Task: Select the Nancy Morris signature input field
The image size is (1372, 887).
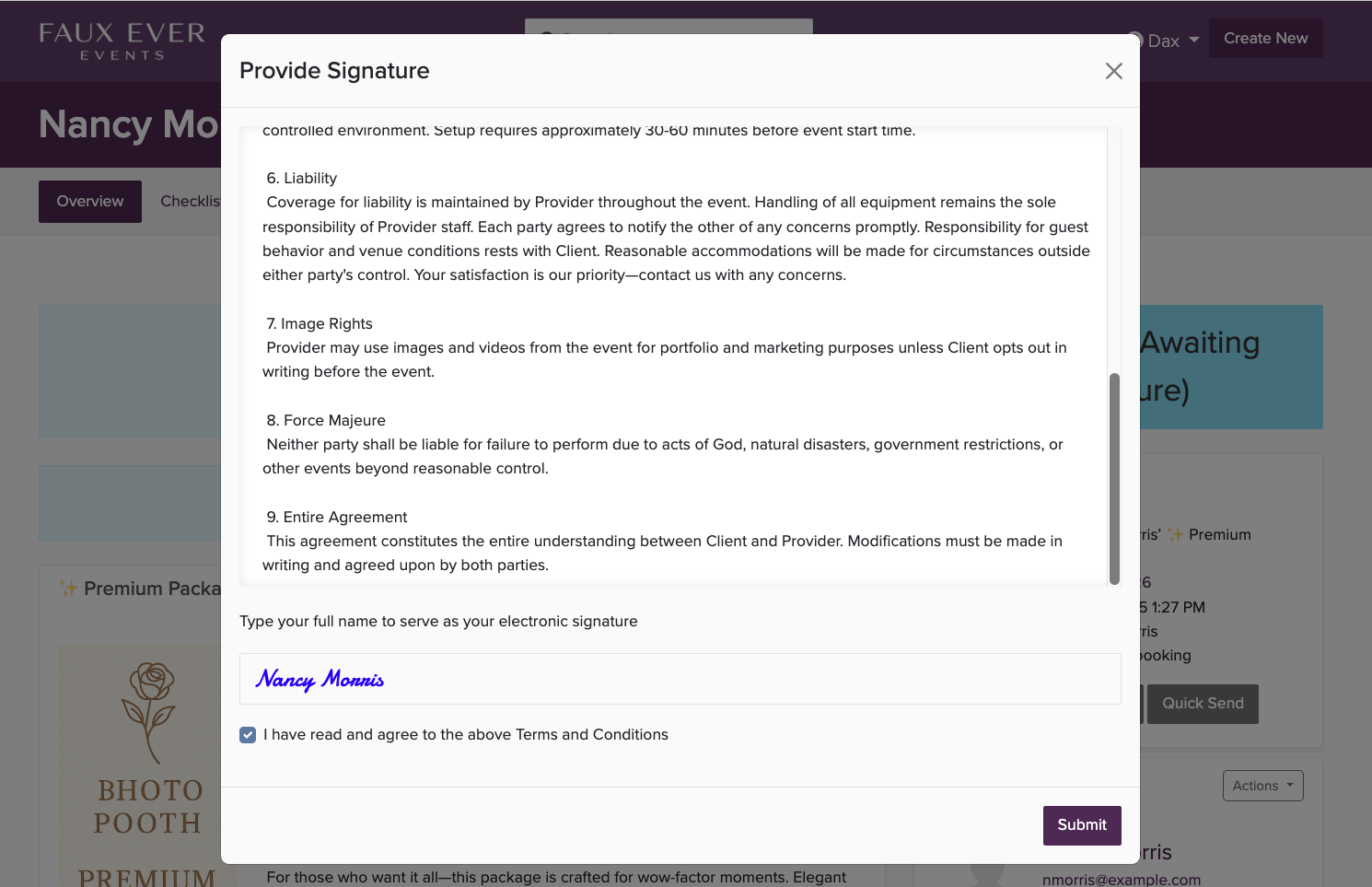Action: tap(680, 679)
